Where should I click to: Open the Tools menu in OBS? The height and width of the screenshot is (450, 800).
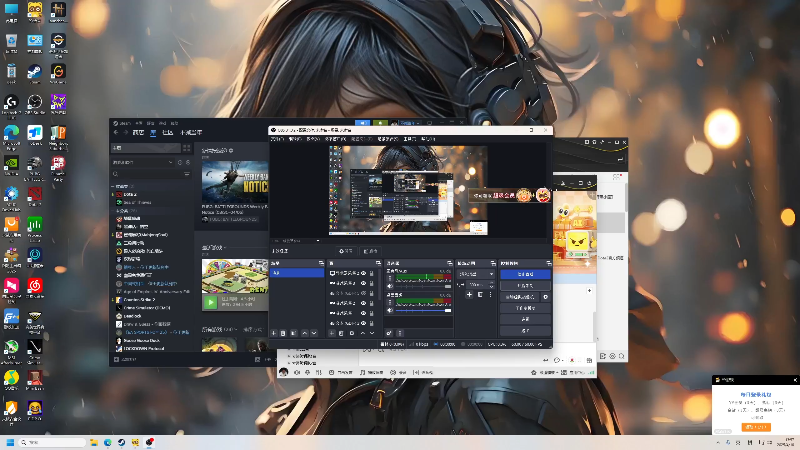click(x=410, y=139)
